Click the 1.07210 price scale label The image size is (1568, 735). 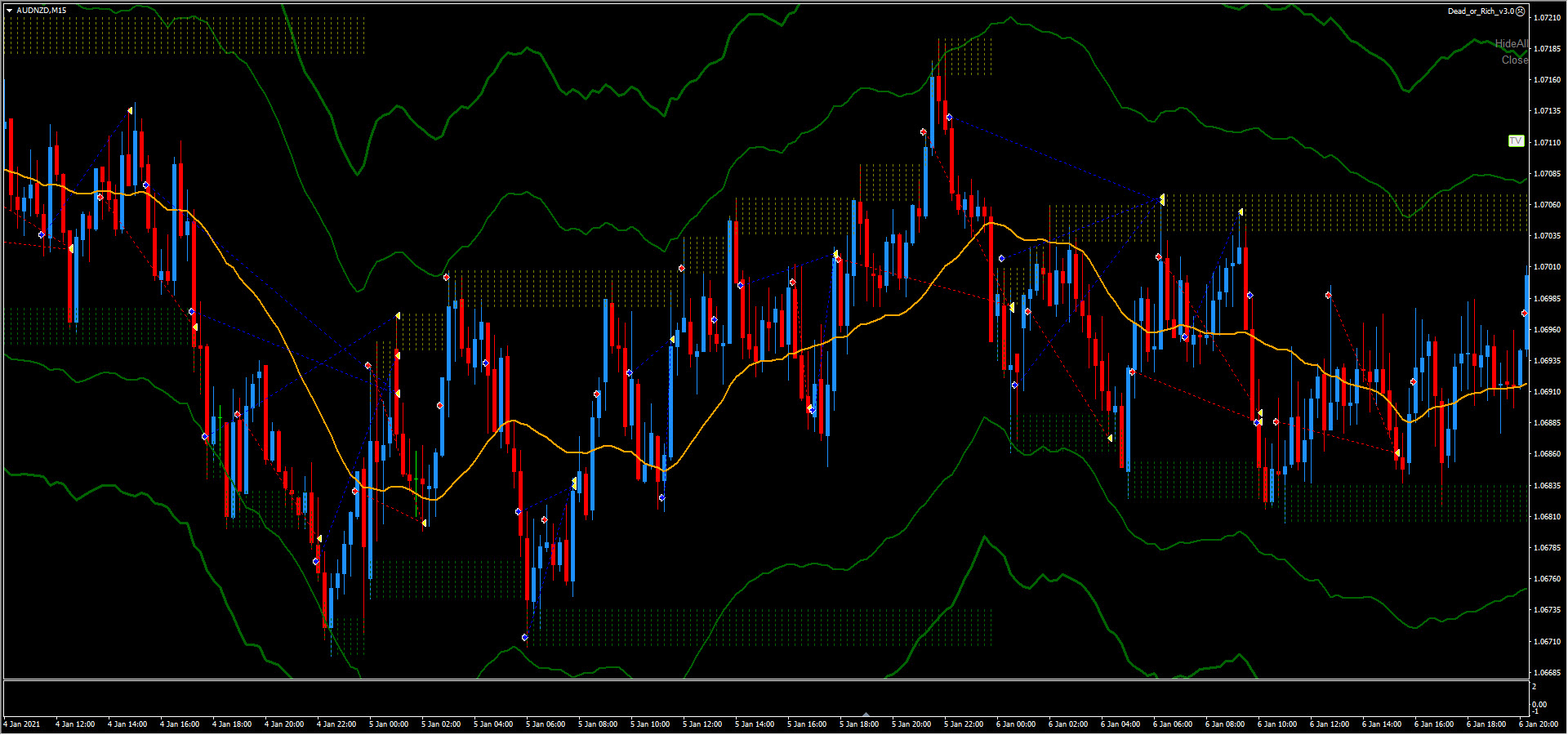coord(1547,18)
